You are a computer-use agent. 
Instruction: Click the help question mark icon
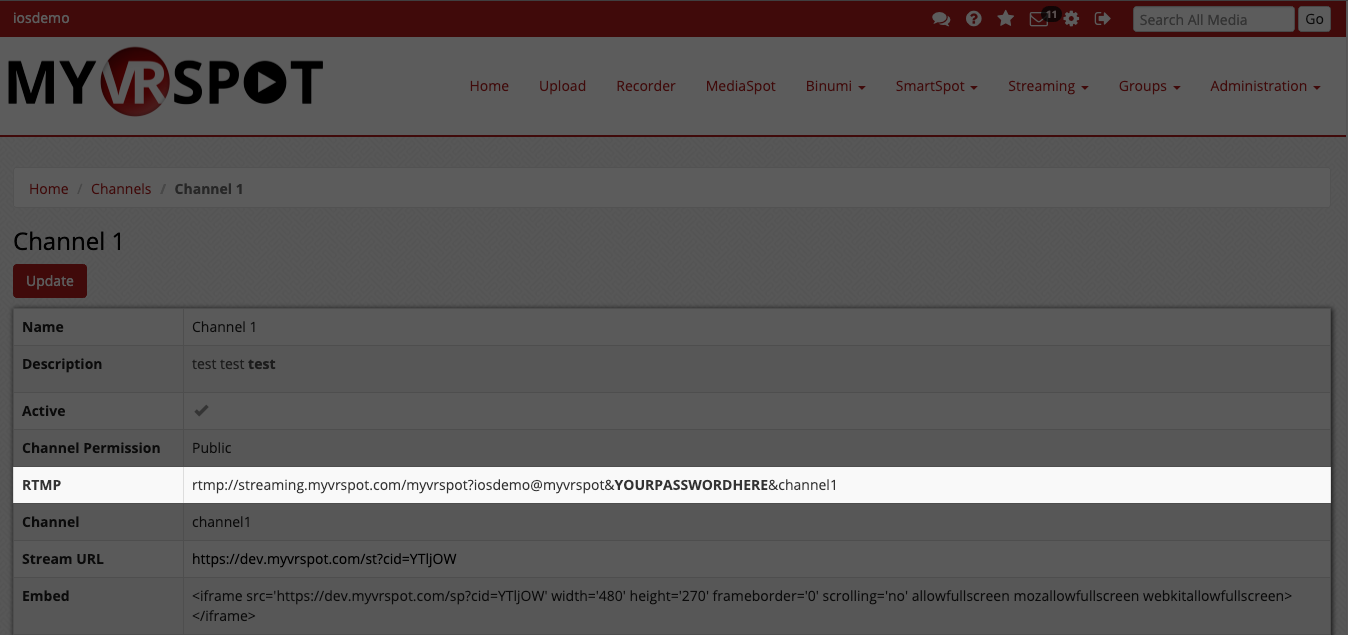tap(974, 19)
